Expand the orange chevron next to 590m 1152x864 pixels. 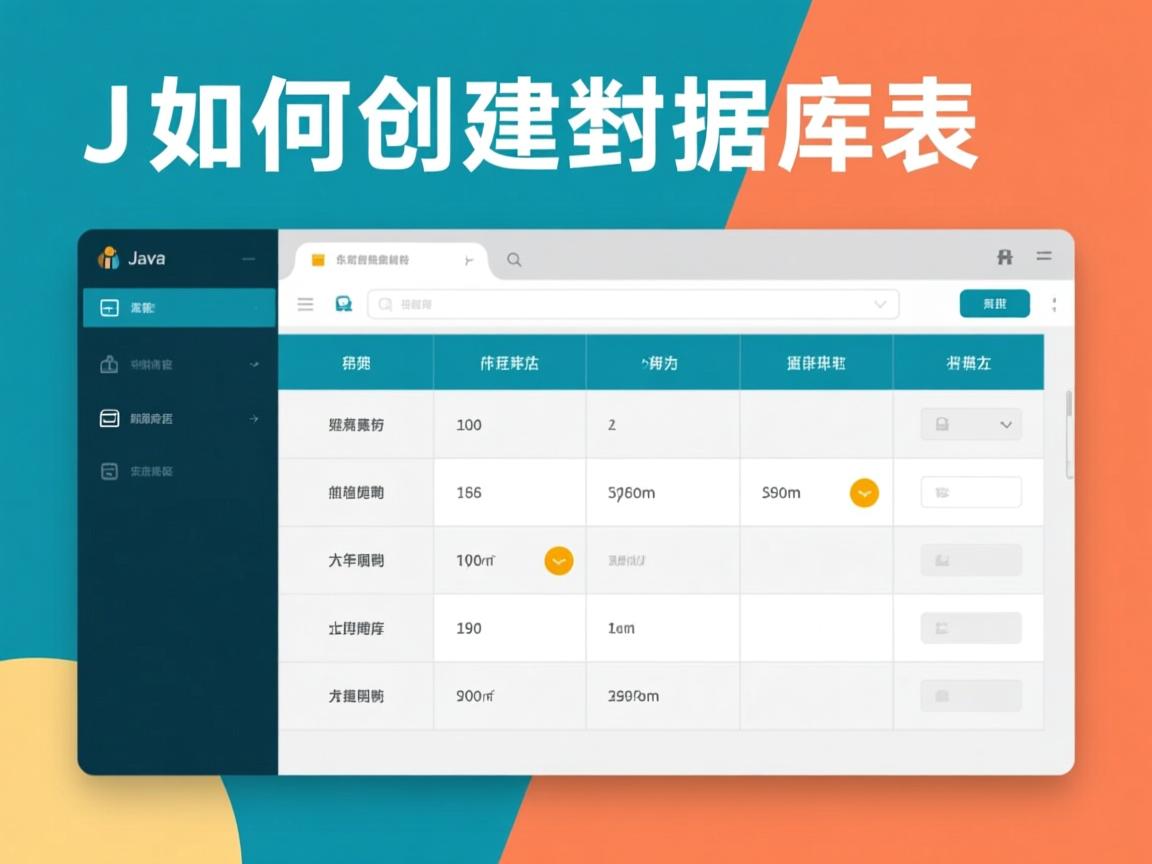tap(864, 493)
